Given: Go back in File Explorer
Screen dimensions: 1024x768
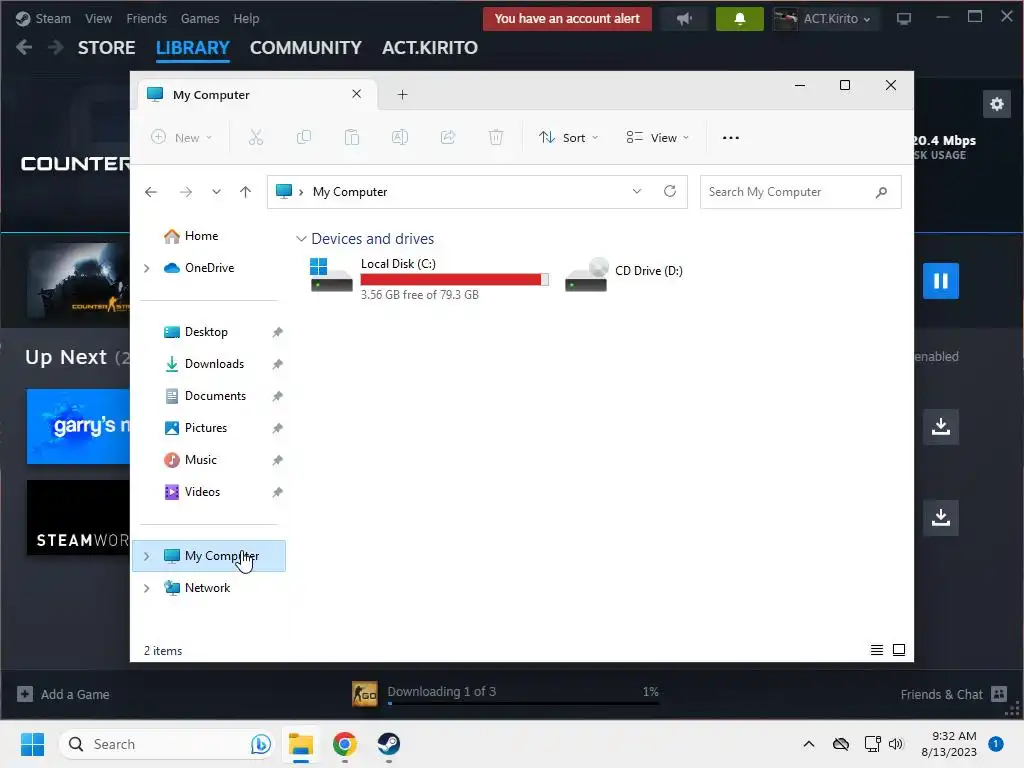Looking at the screenshot, I should click(151, 192).
